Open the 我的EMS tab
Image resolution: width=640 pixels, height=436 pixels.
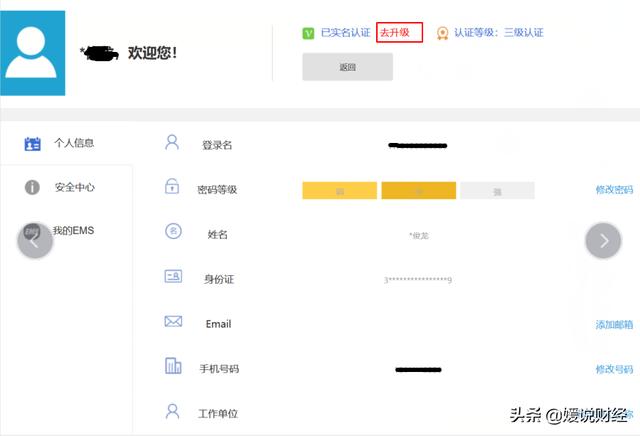point(75,231)
